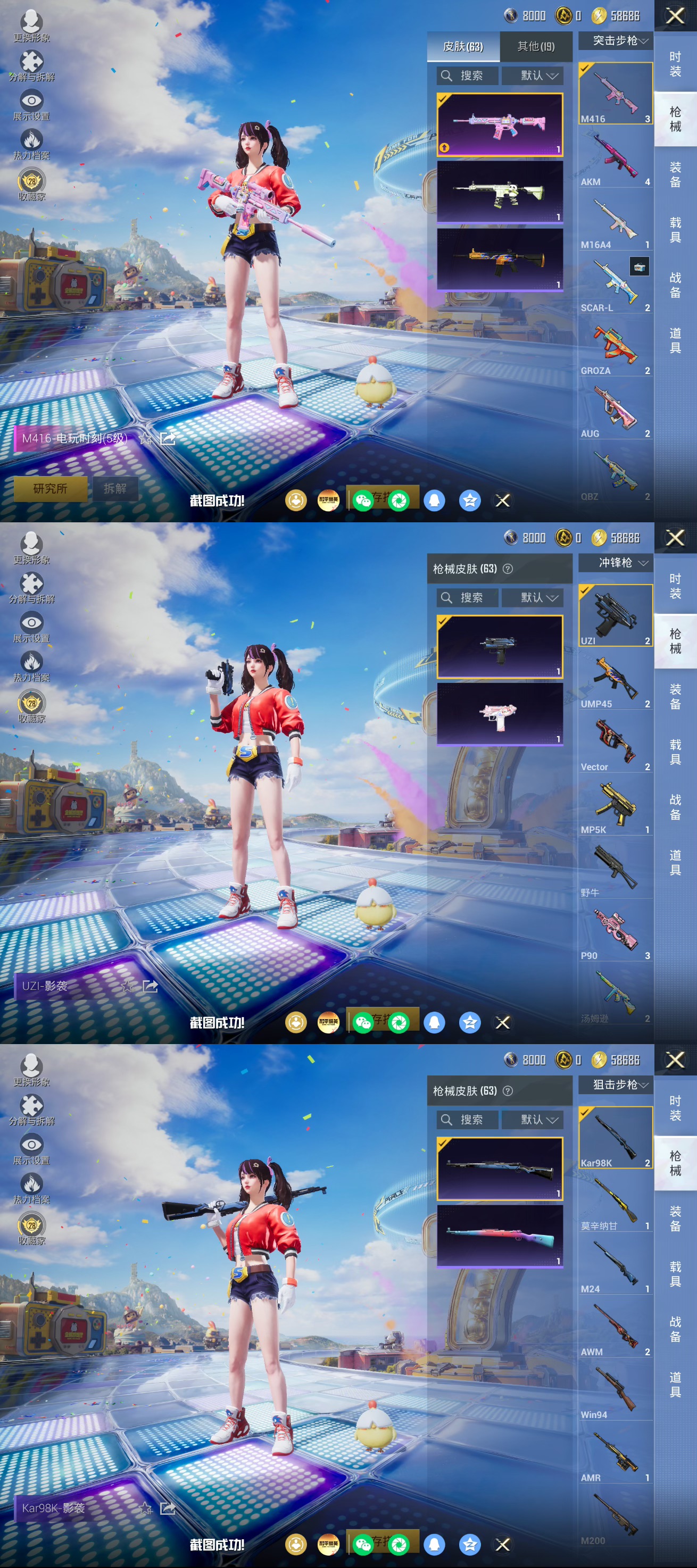Share the M416 screenshot to QQ
Screen dimensions: 697x1568
435,501
